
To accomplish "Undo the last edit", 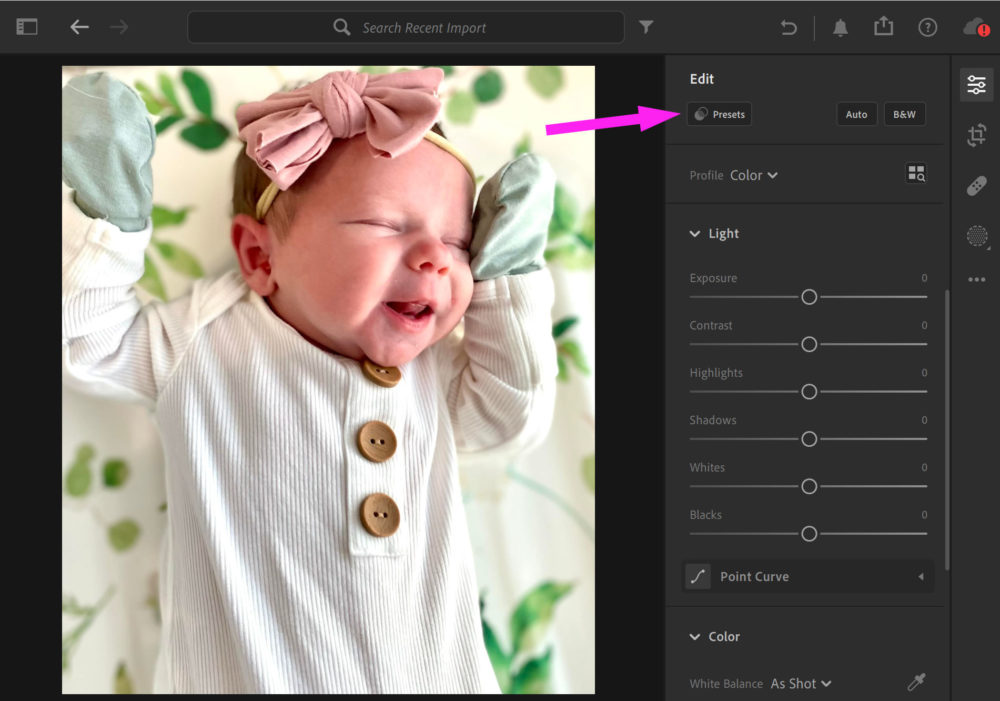I will click(788, 27).
